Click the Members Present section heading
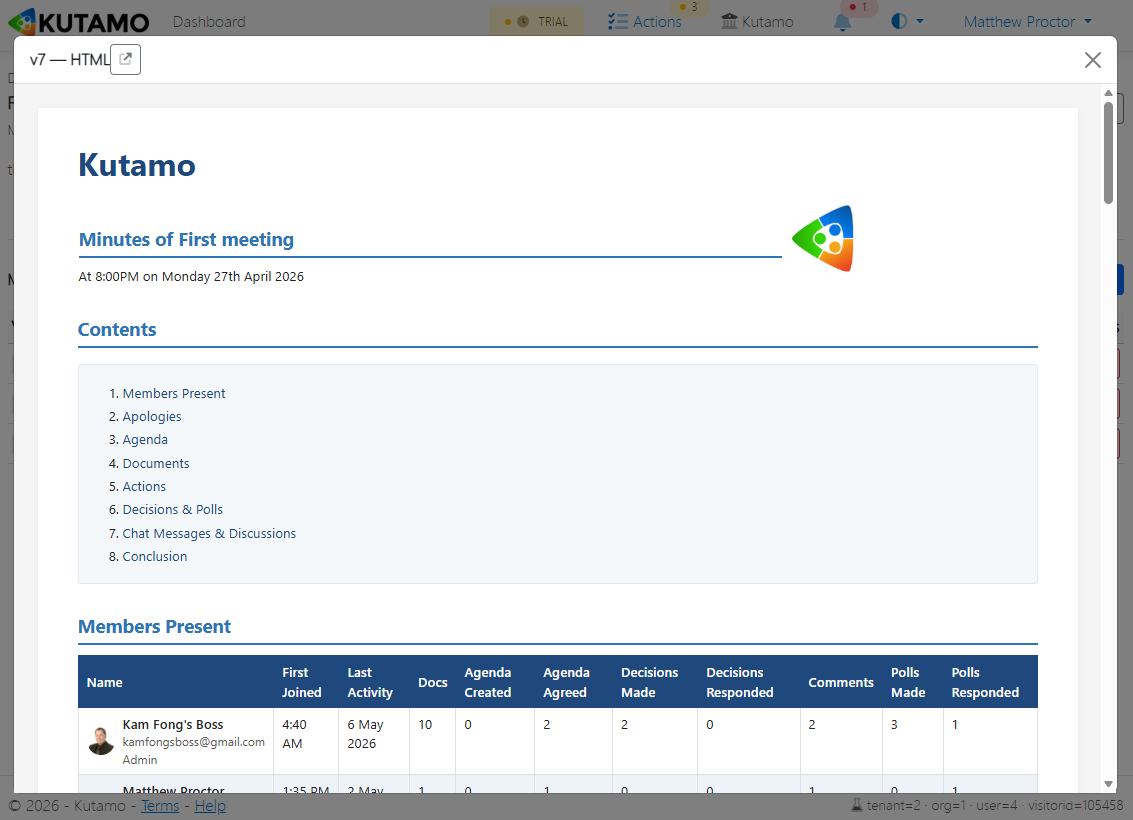 tap(154, 626)
